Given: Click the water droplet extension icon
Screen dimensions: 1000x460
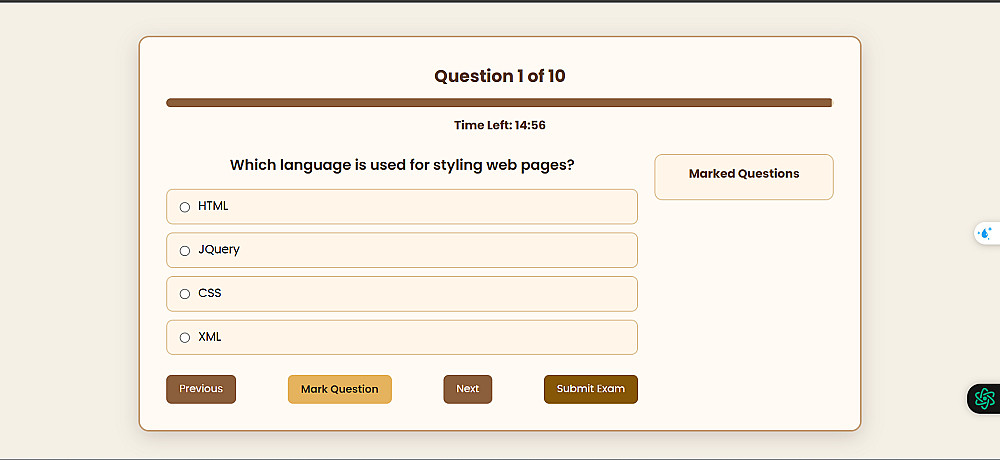Looking at the screenshot, I should [986, 233].
